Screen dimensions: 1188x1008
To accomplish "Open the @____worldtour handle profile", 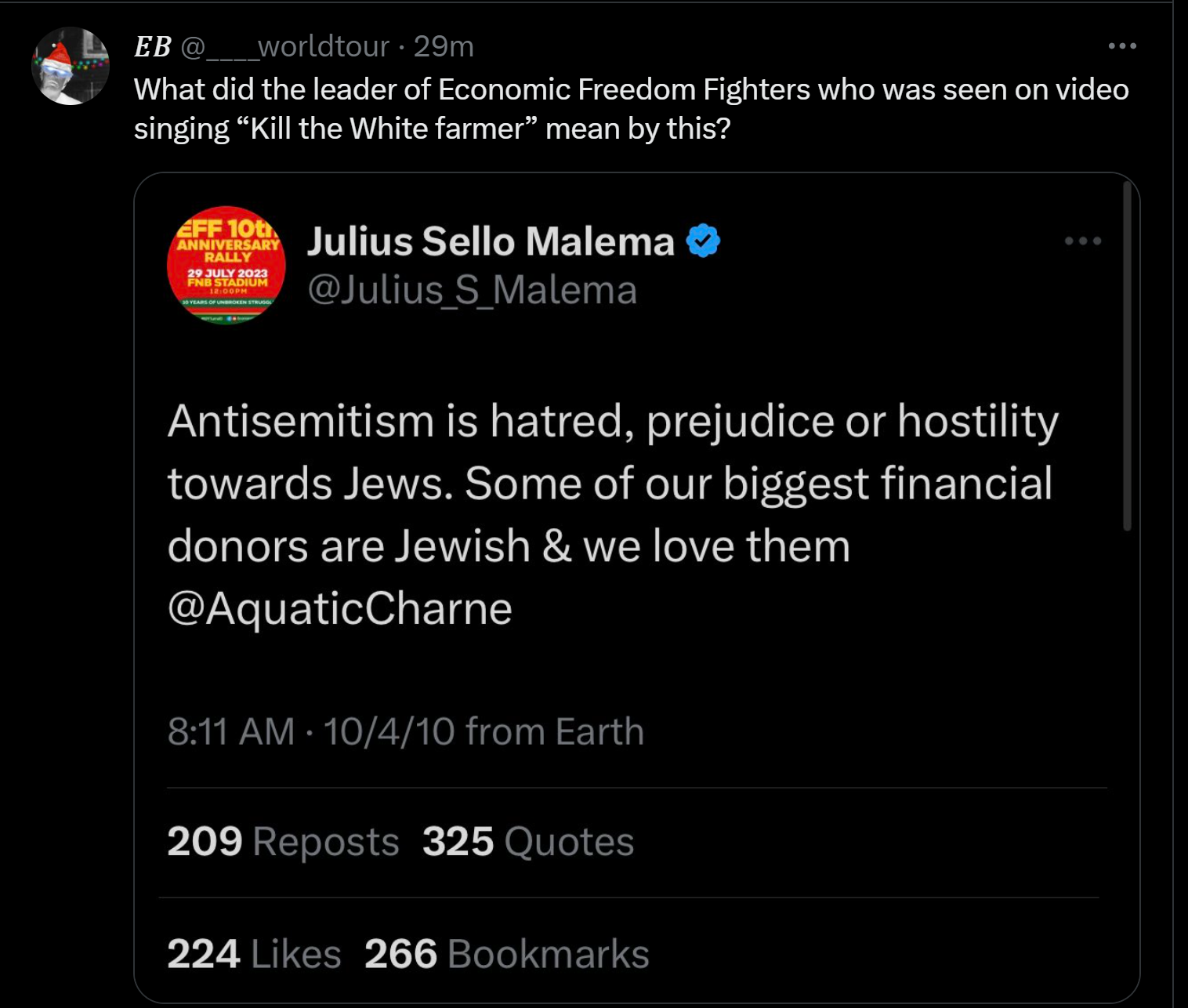I will point(285,47).
